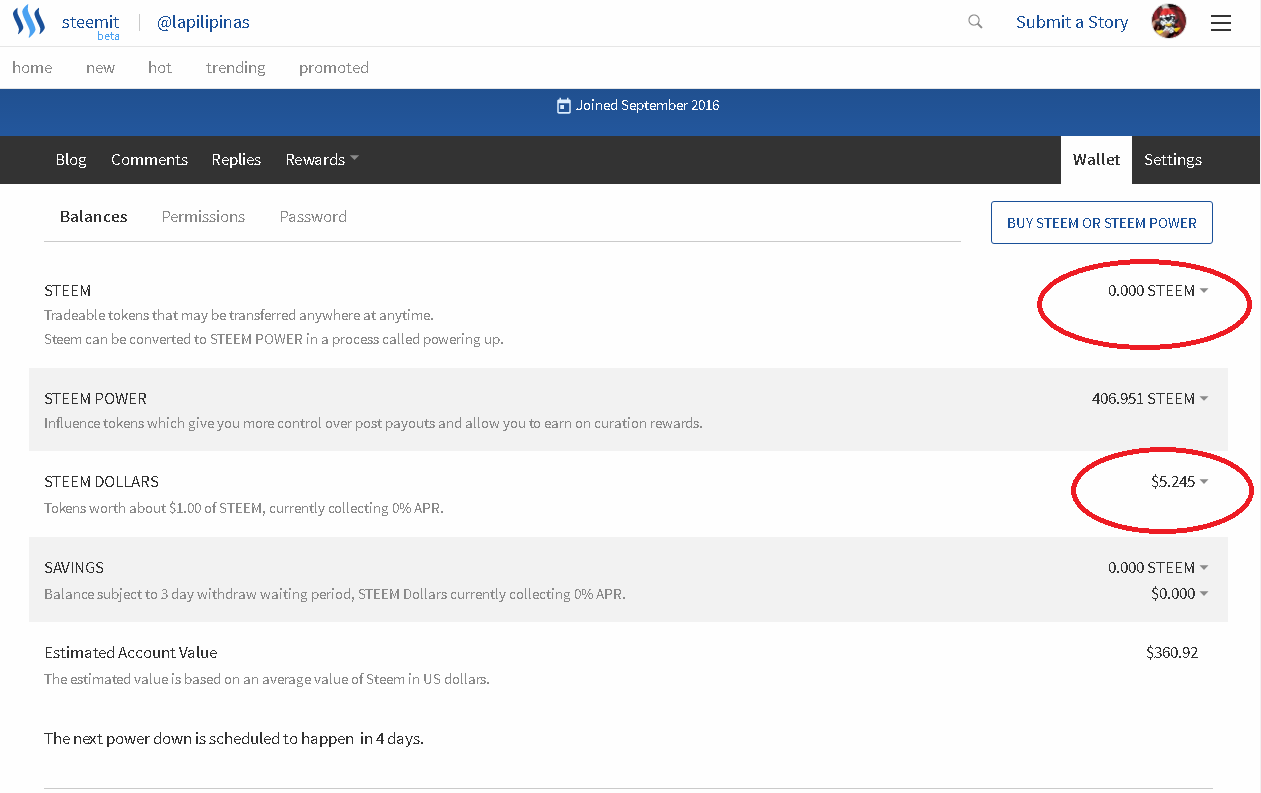
Task: Click the STEEM POWER heading
Action: coord(95,399)
